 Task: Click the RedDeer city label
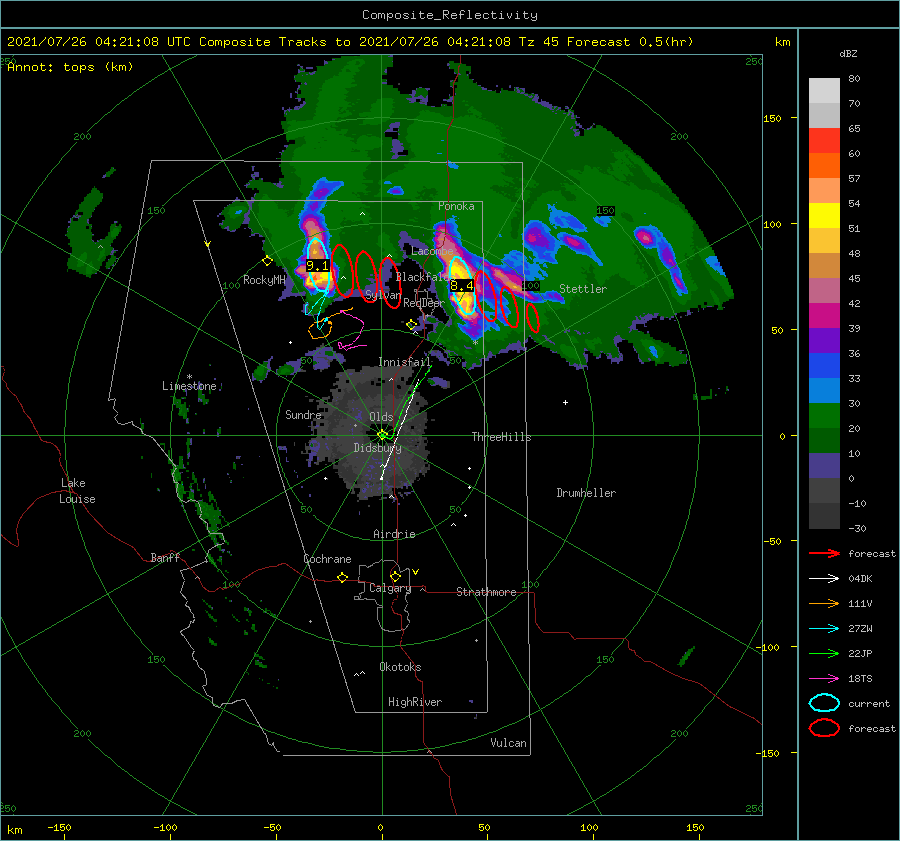(x=424, y=303)
